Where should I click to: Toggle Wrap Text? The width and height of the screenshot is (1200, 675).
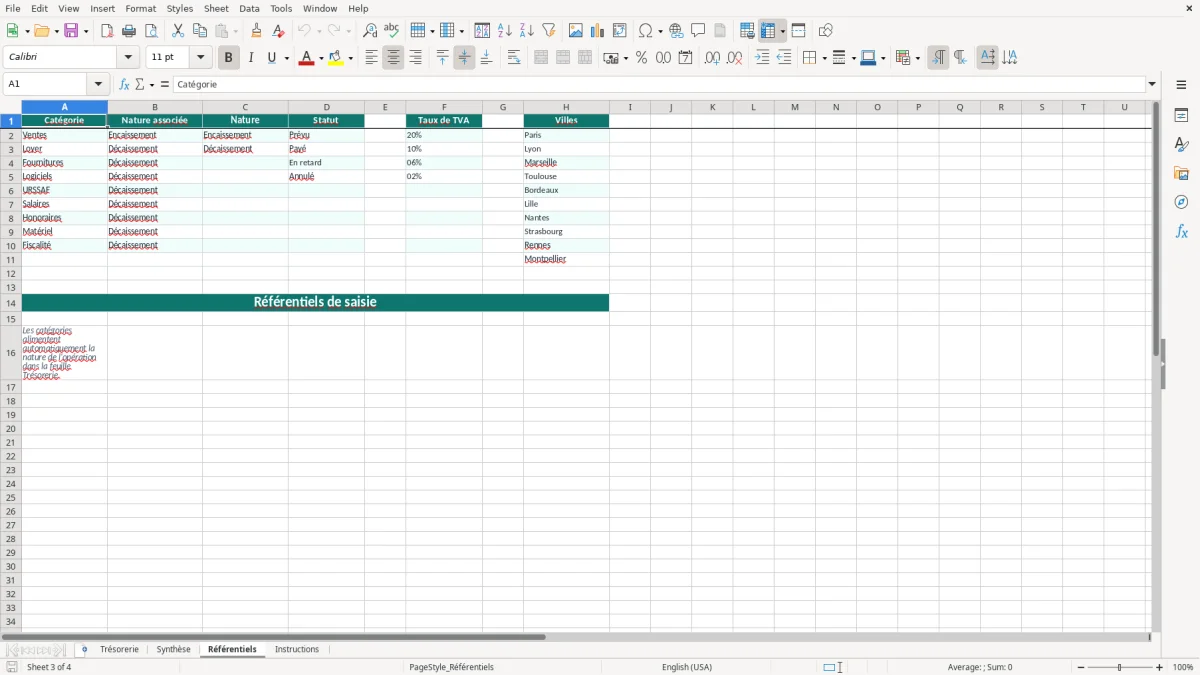point(514,58)
